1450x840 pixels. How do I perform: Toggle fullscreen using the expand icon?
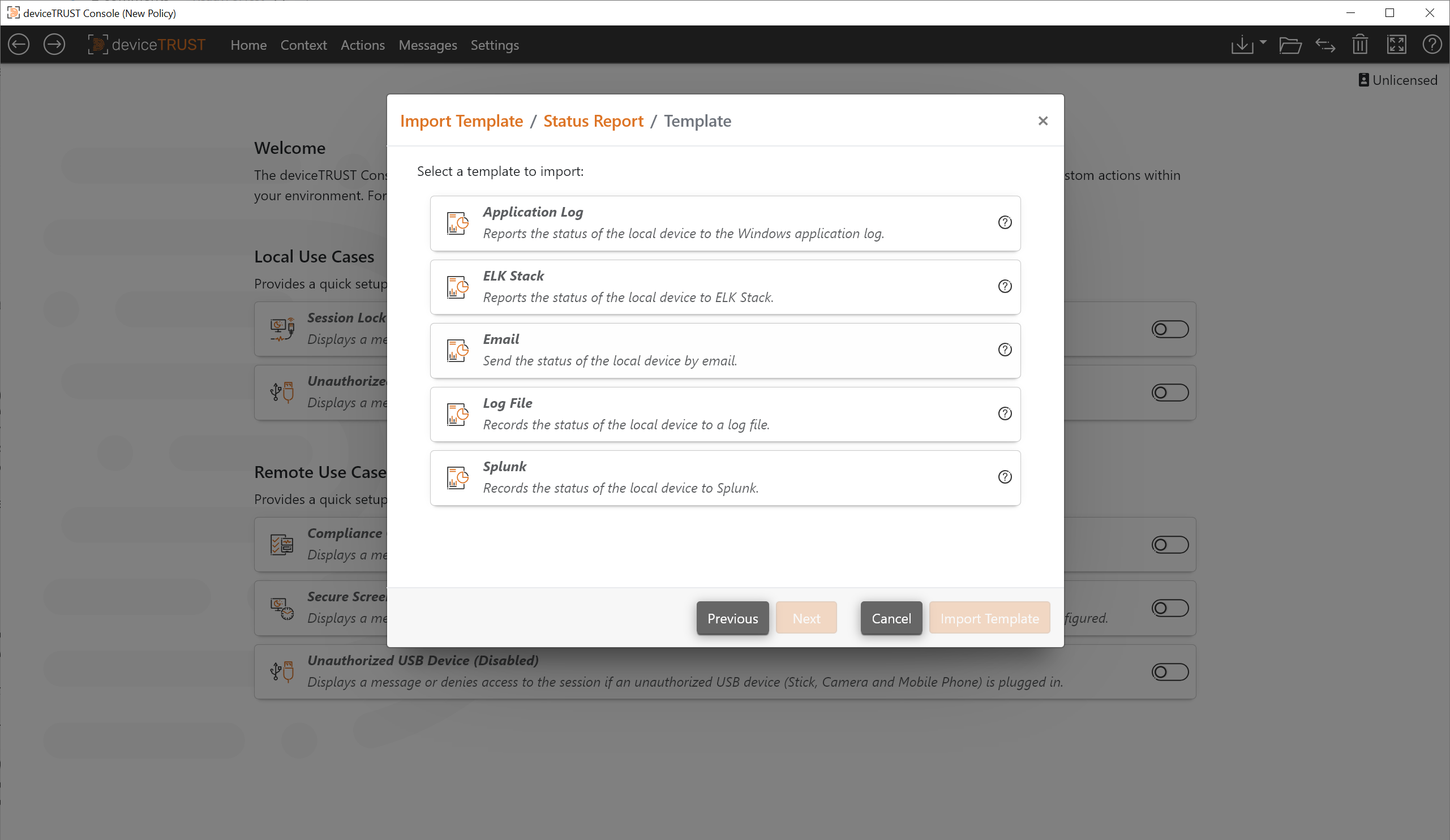tap(1397, 44)
